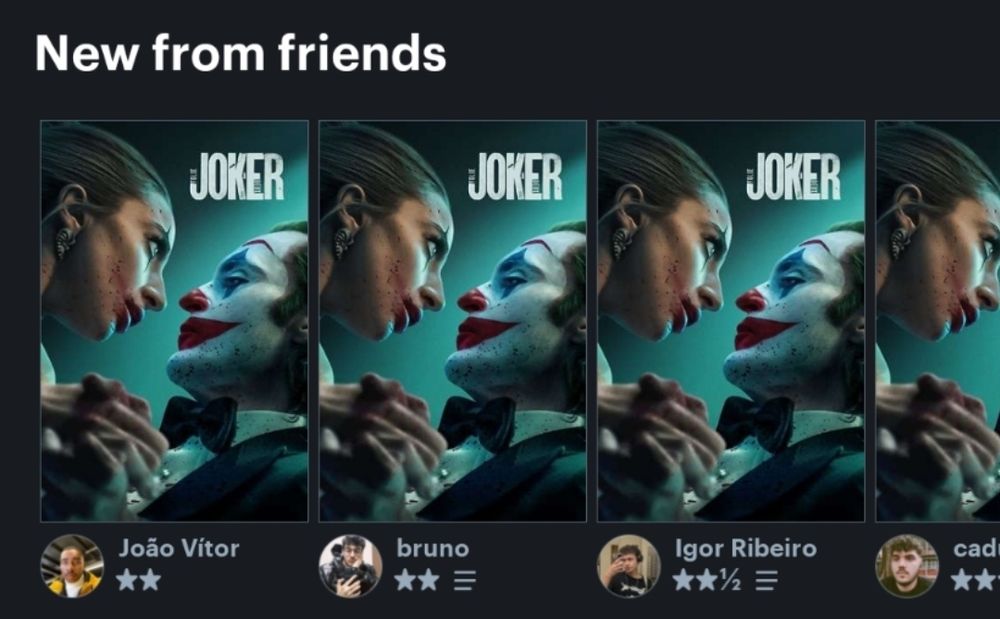Visit the cut-off cadu username link
The width and height of the screenshot is (1000, 619).
point(976,548)
